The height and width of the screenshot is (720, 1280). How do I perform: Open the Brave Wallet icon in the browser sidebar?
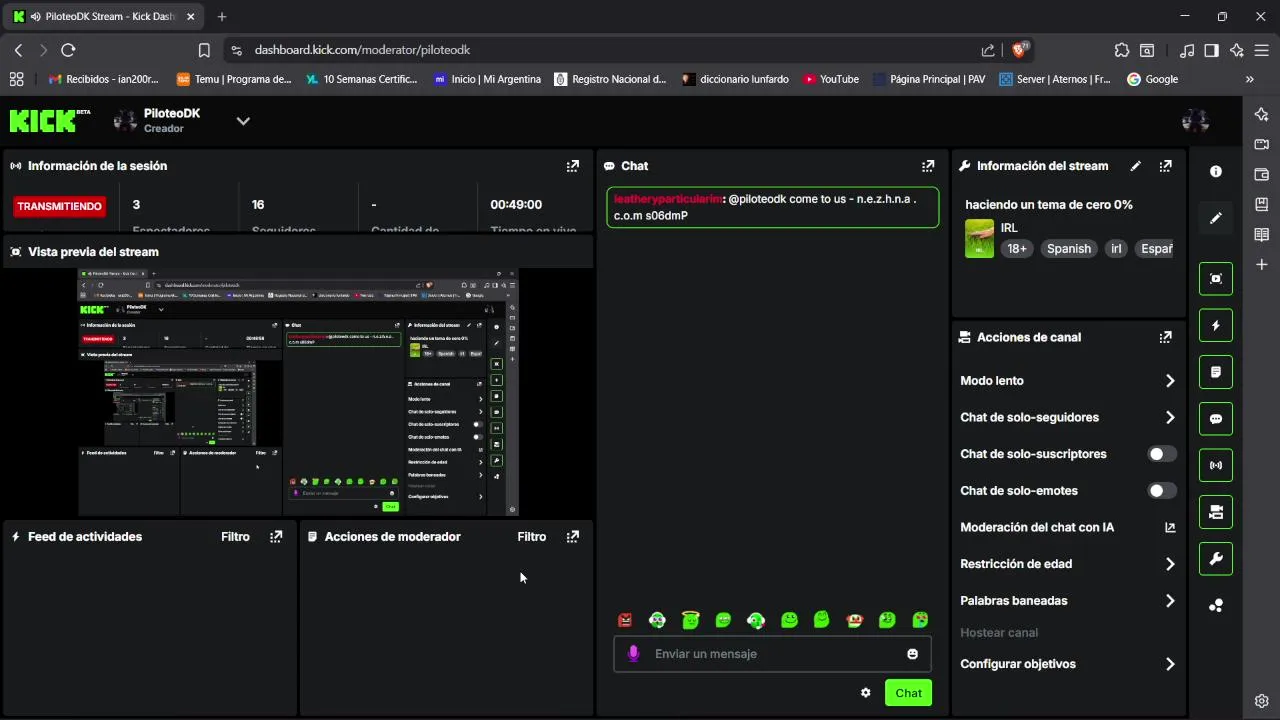[x=1262, y=174]
